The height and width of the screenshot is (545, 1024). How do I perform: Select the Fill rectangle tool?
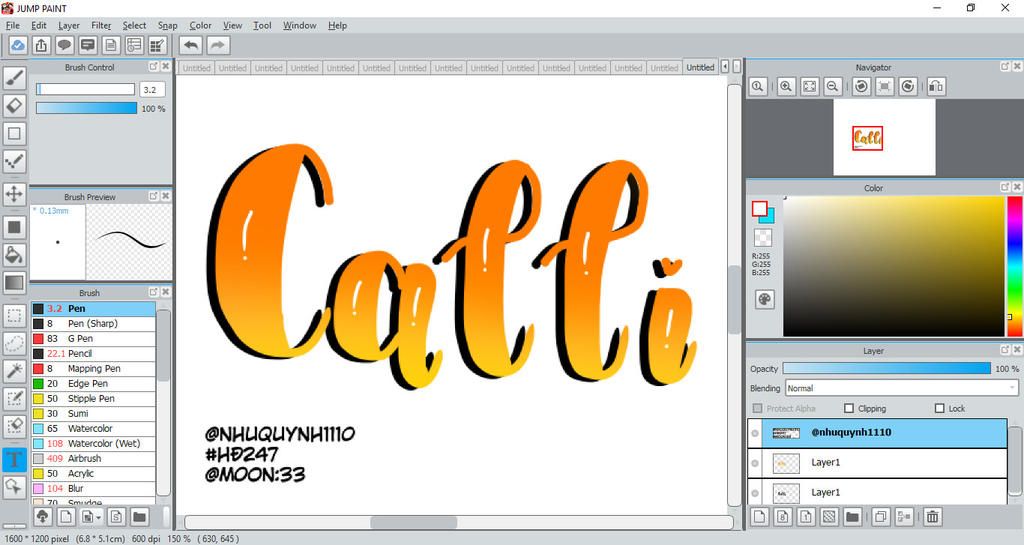pos(14,227)
